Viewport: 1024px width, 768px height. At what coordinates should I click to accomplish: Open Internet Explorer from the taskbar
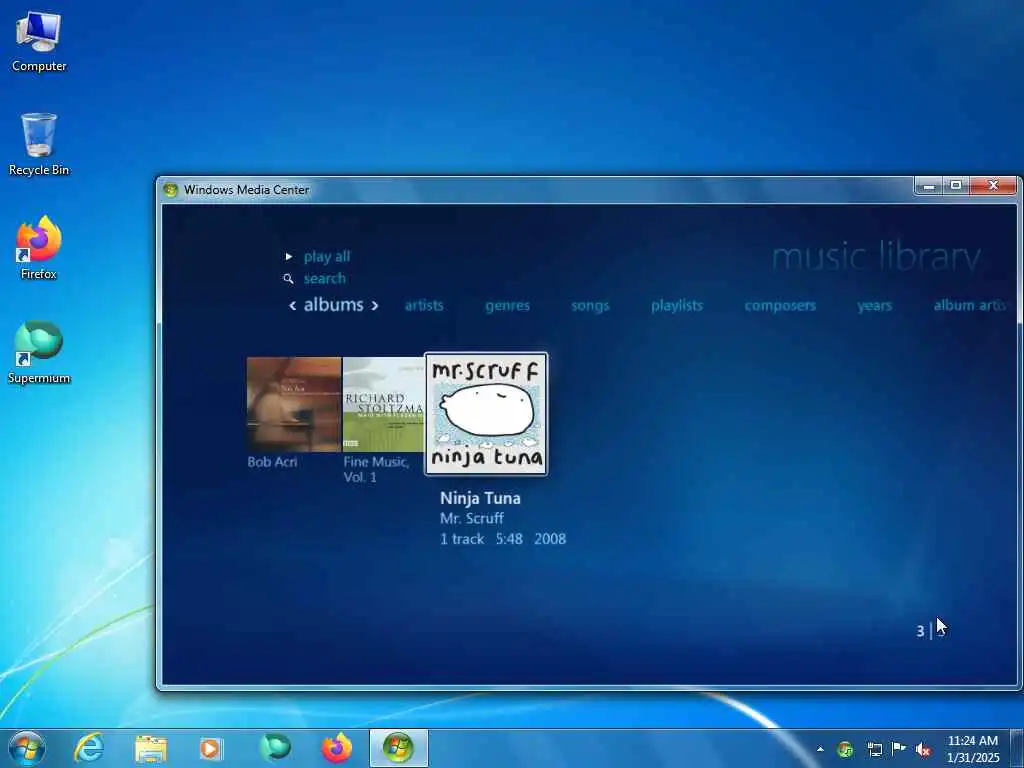[89, 748]
